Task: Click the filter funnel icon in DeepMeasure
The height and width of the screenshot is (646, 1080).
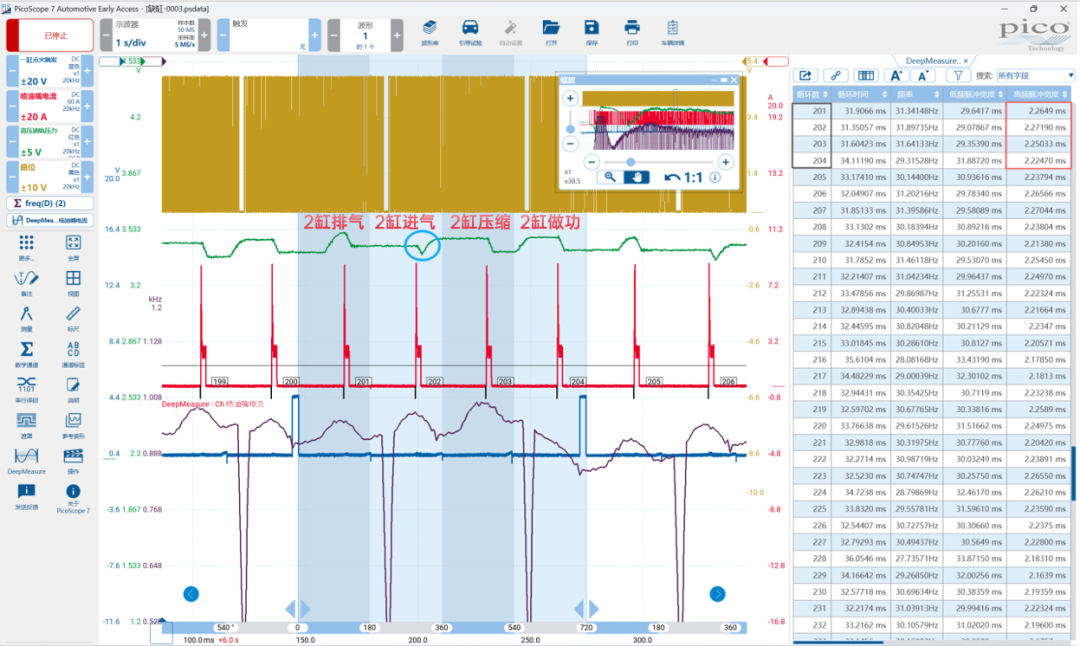Action: coord(957,76)
